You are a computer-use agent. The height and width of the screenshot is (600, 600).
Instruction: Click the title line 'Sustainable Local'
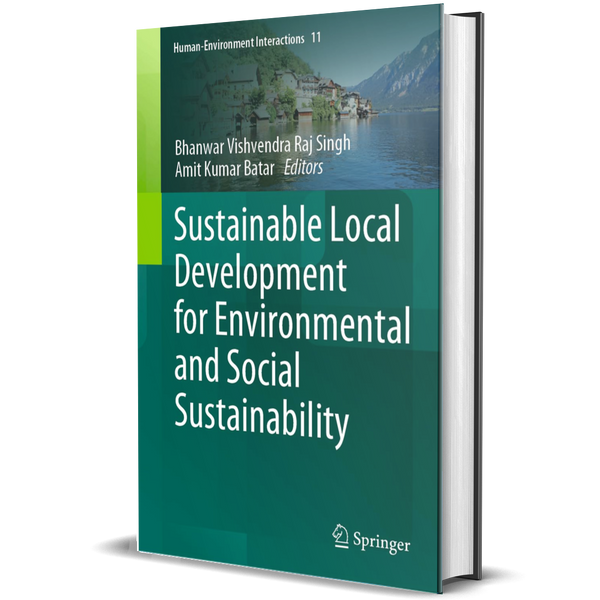(x=287, y=224)
